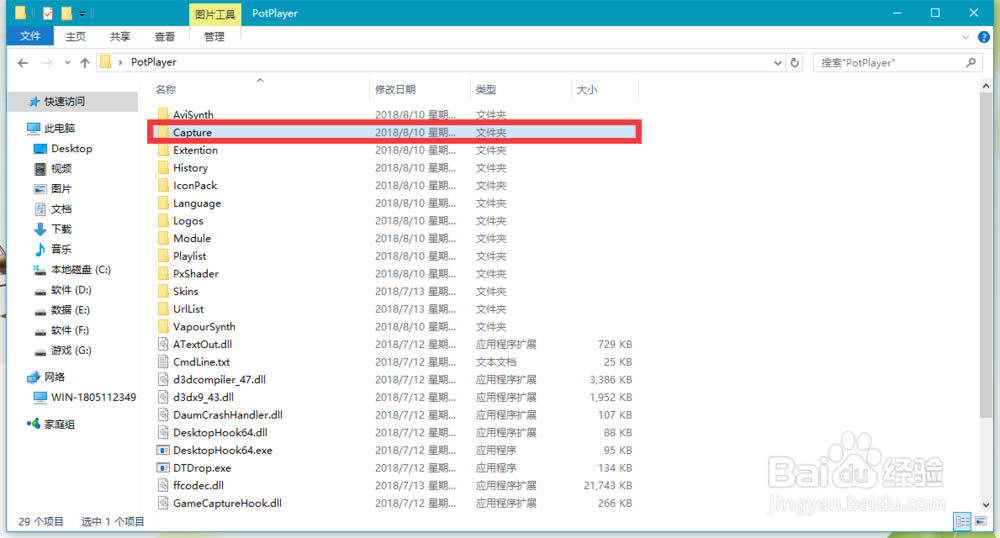
Task: Click Properties icon in quick access toolbar
Action: tap(47, 13)
